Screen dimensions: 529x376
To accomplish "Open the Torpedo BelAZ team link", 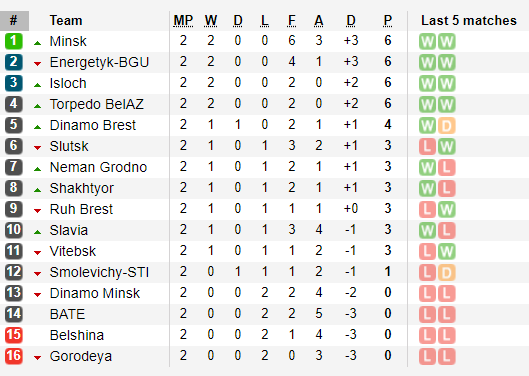I will pos(97,104).
